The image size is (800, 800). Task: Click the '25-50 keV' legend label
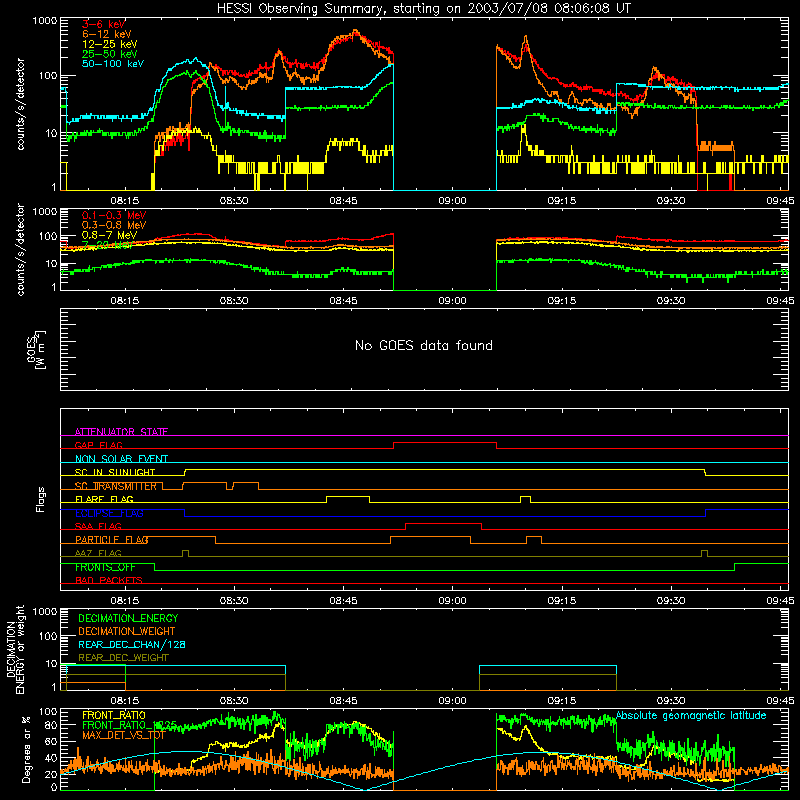click(110, 54)
